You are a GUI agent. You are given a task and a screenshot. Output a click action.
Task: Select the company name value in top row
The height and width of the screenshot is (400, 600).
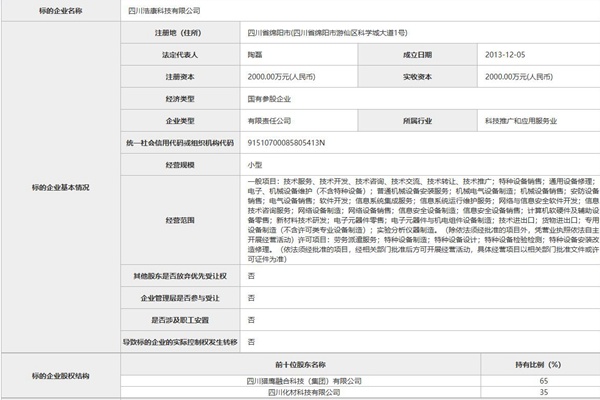287,10
